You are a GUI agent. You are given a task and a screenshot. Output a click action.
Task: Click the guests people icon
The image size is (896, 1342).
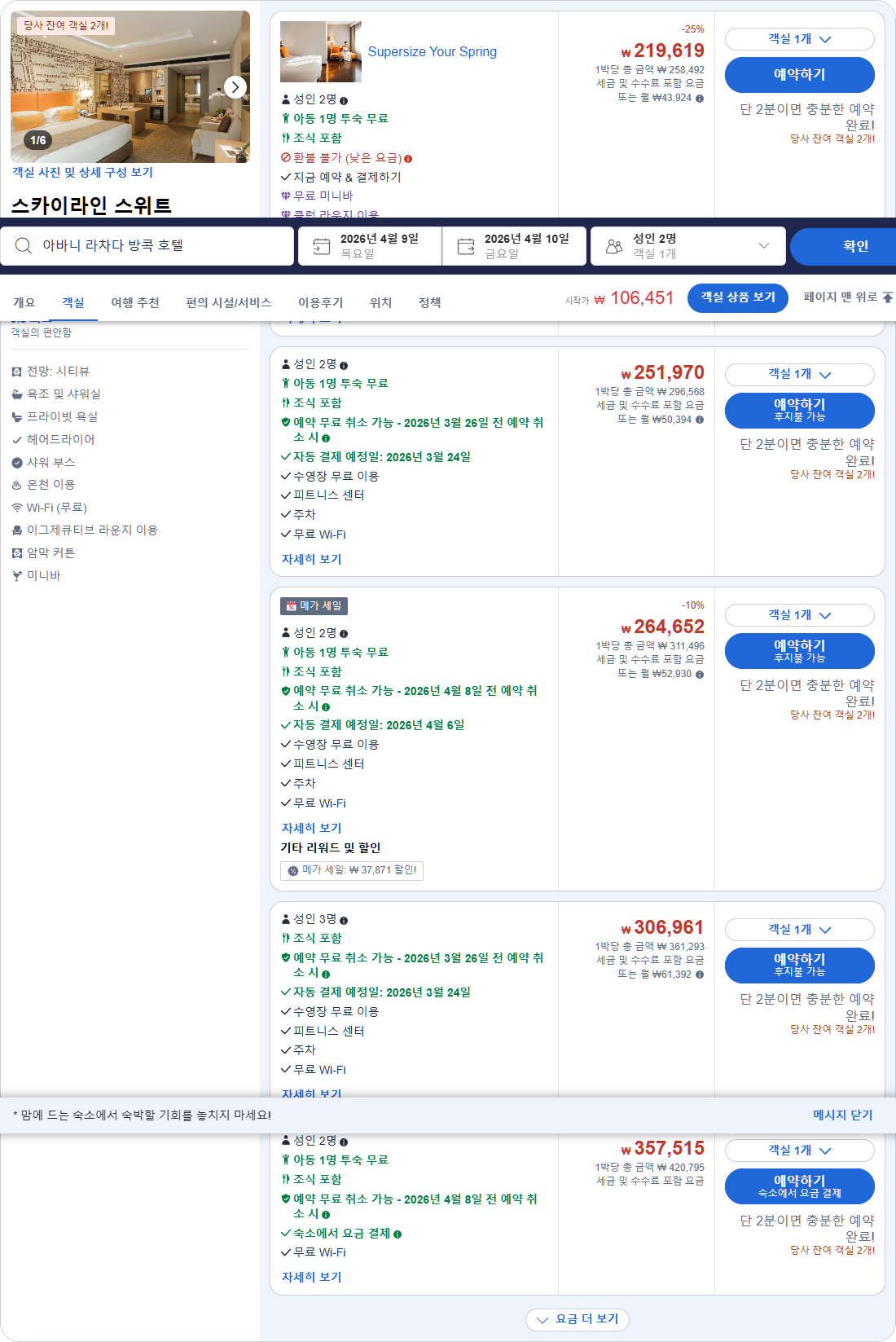point(614,246)
